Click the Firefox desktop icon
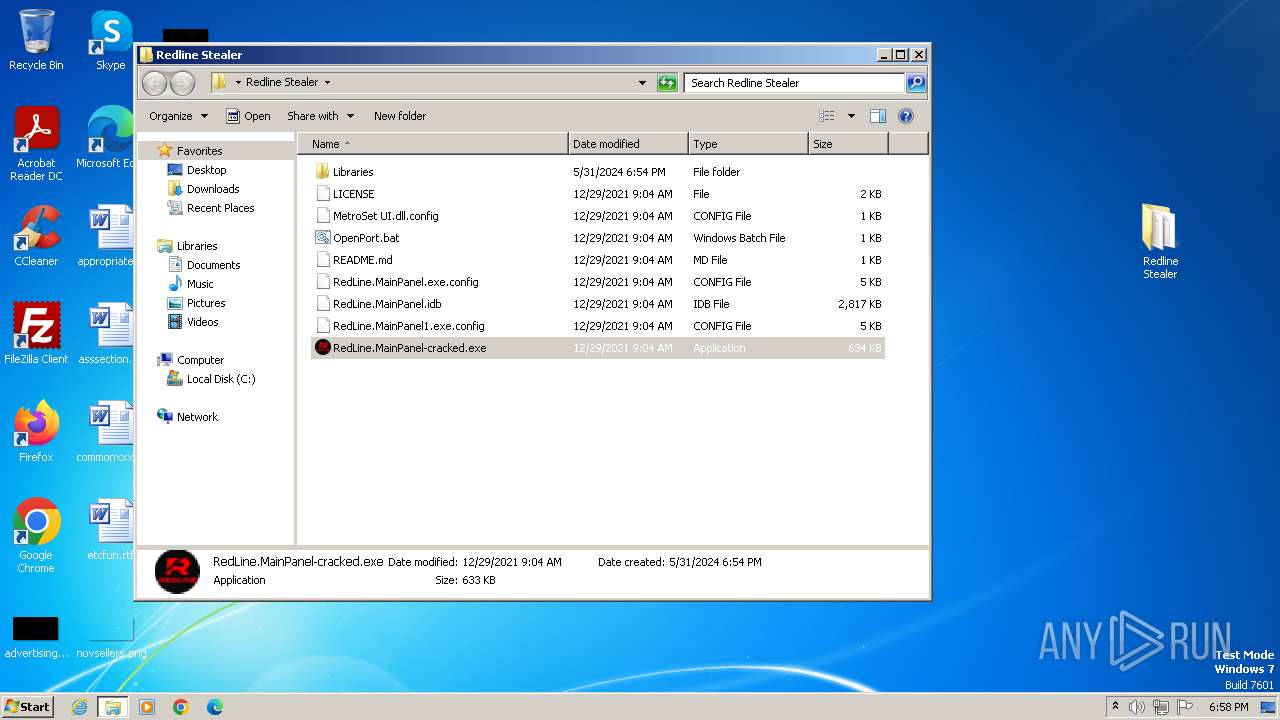The height and width of the screenshot is (720, 1280). point(36,432)
